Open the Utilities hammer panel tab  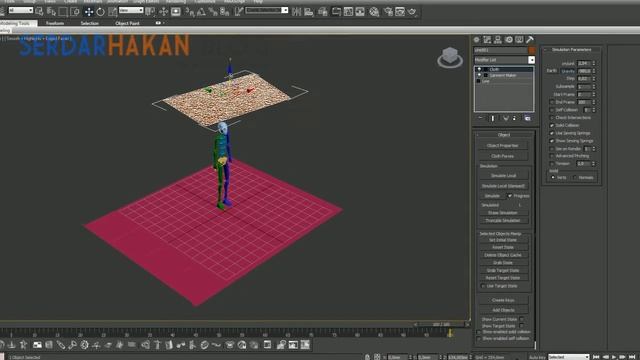[530, 40]
